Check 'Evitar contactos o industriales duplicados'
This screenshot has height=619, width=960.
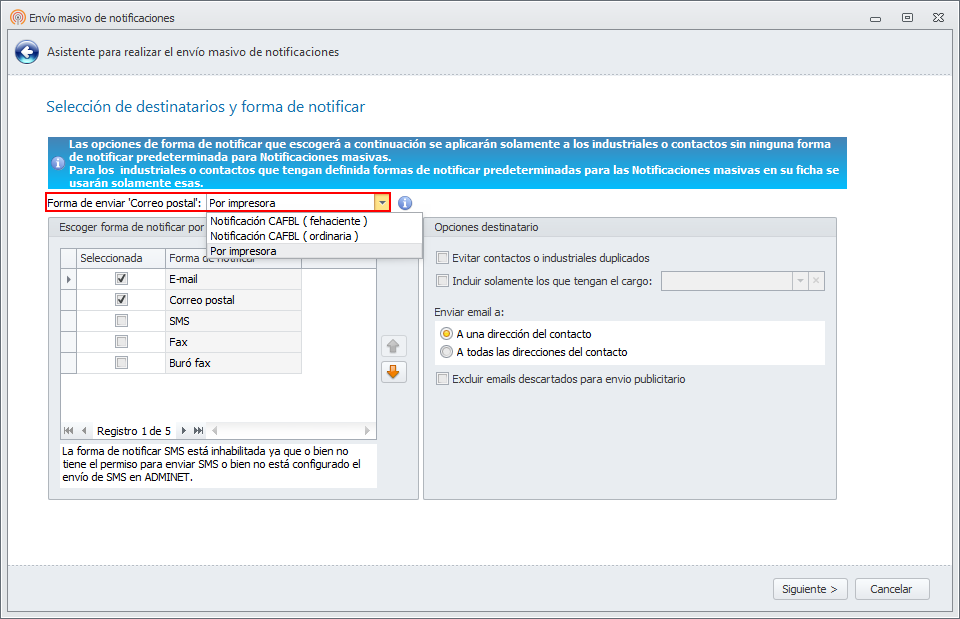click(443, 258)
